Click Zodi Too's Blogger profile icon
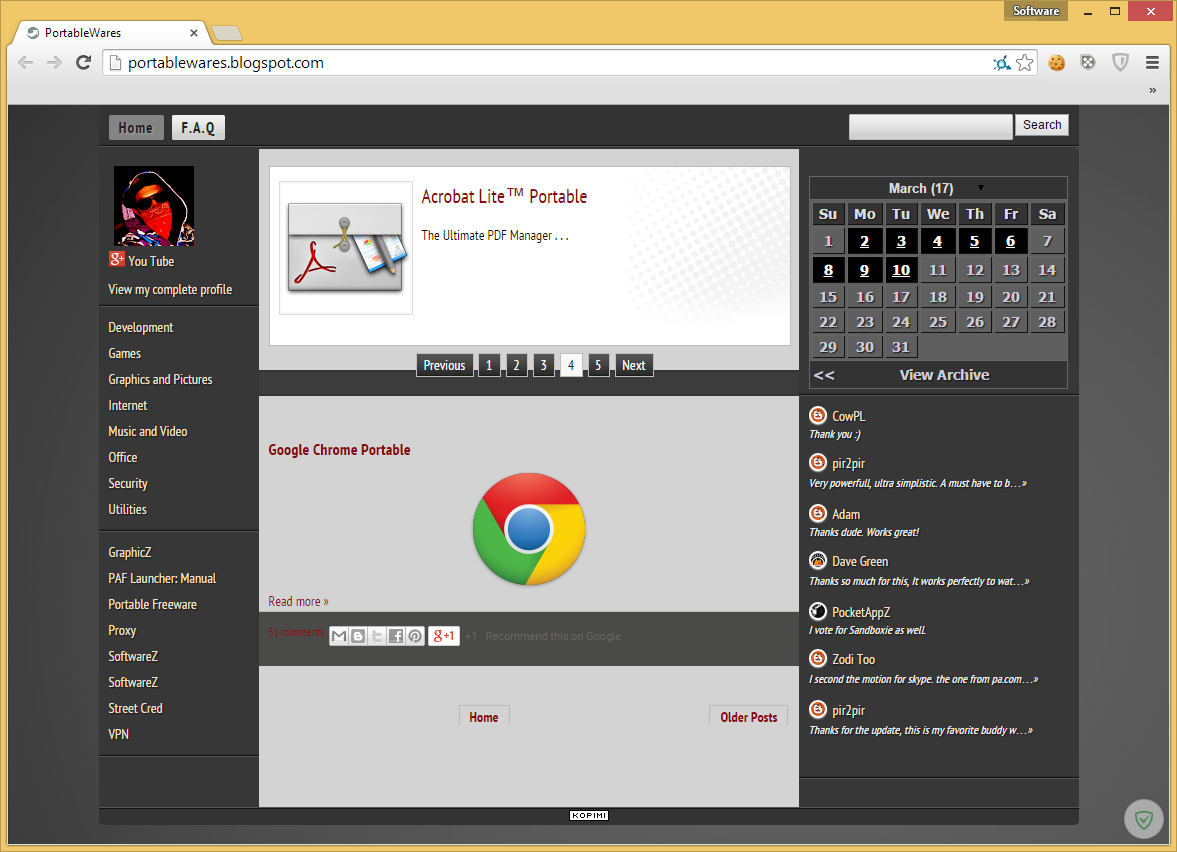The image size is (1177, 852). [818, 658]
